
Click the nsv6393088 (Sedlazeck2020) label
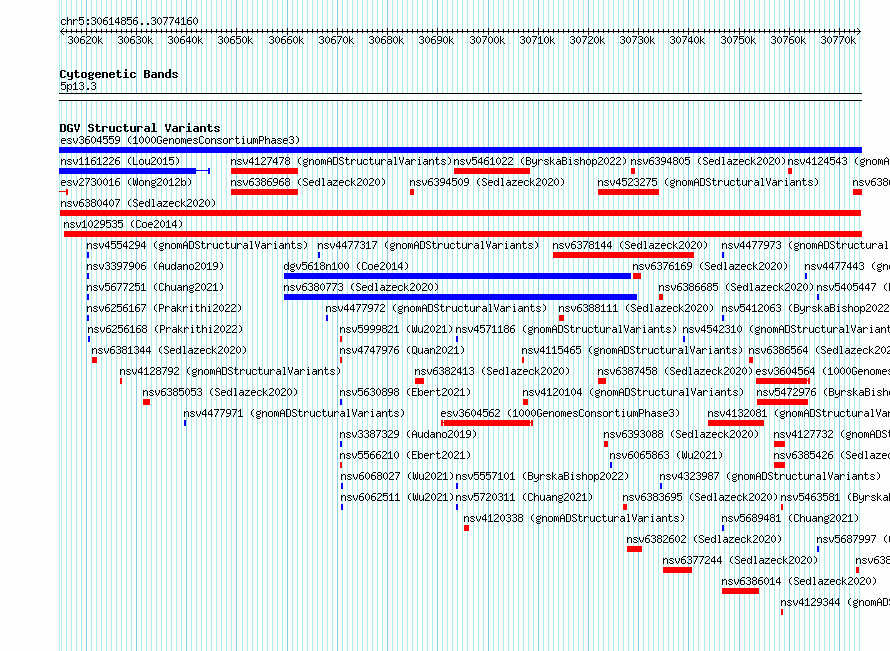(681, 434)
